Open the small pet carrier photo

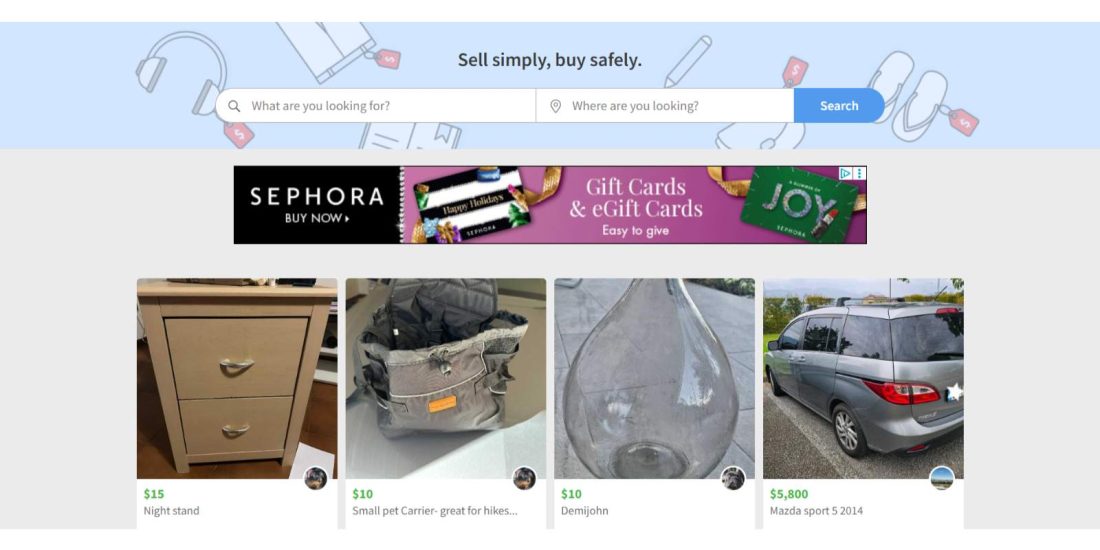click(x=445, y=379)
